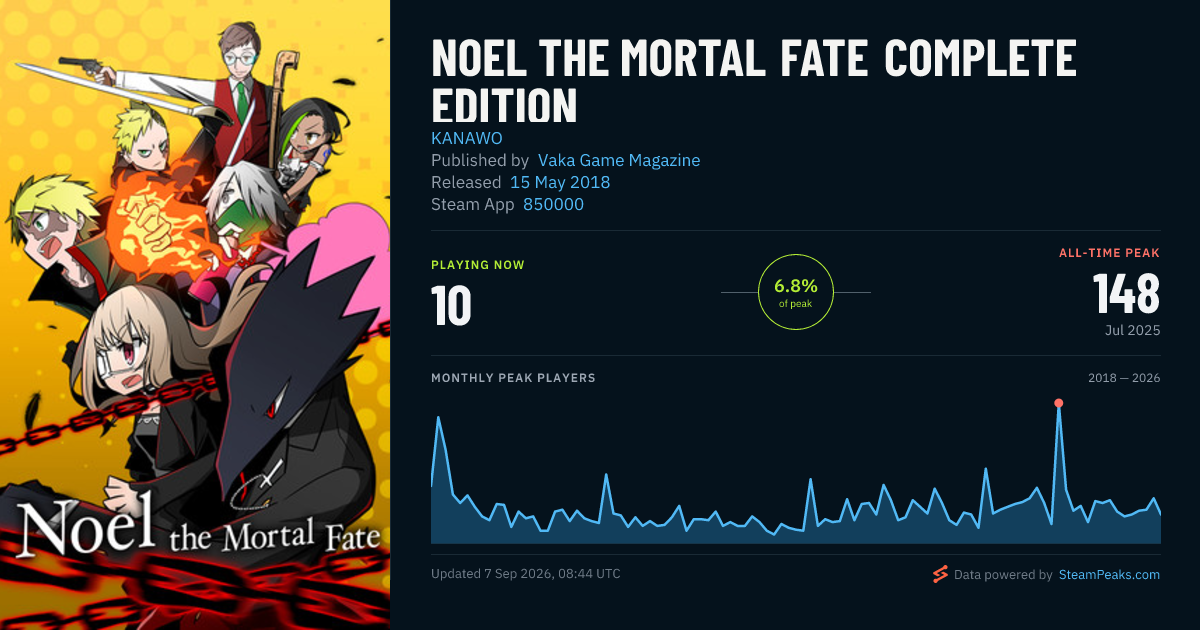Click the Jul 2025 peak date text

pyautogui.click(x=1133, y=330)
